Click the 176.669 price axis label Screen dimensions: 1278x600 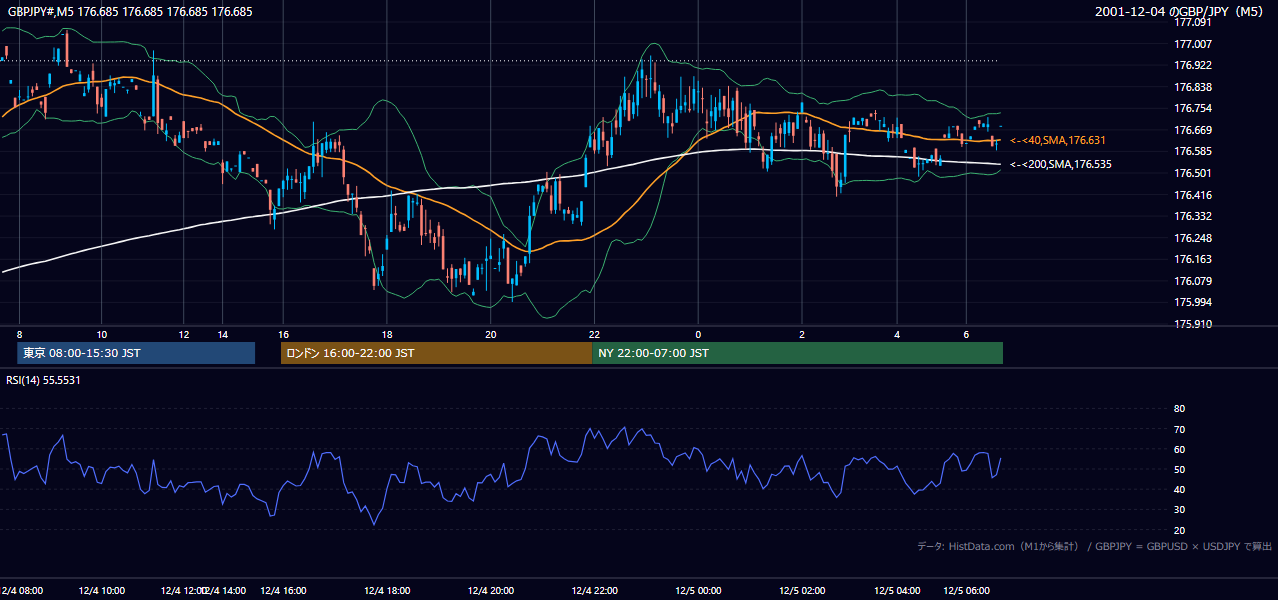[x=1192, y=130]
